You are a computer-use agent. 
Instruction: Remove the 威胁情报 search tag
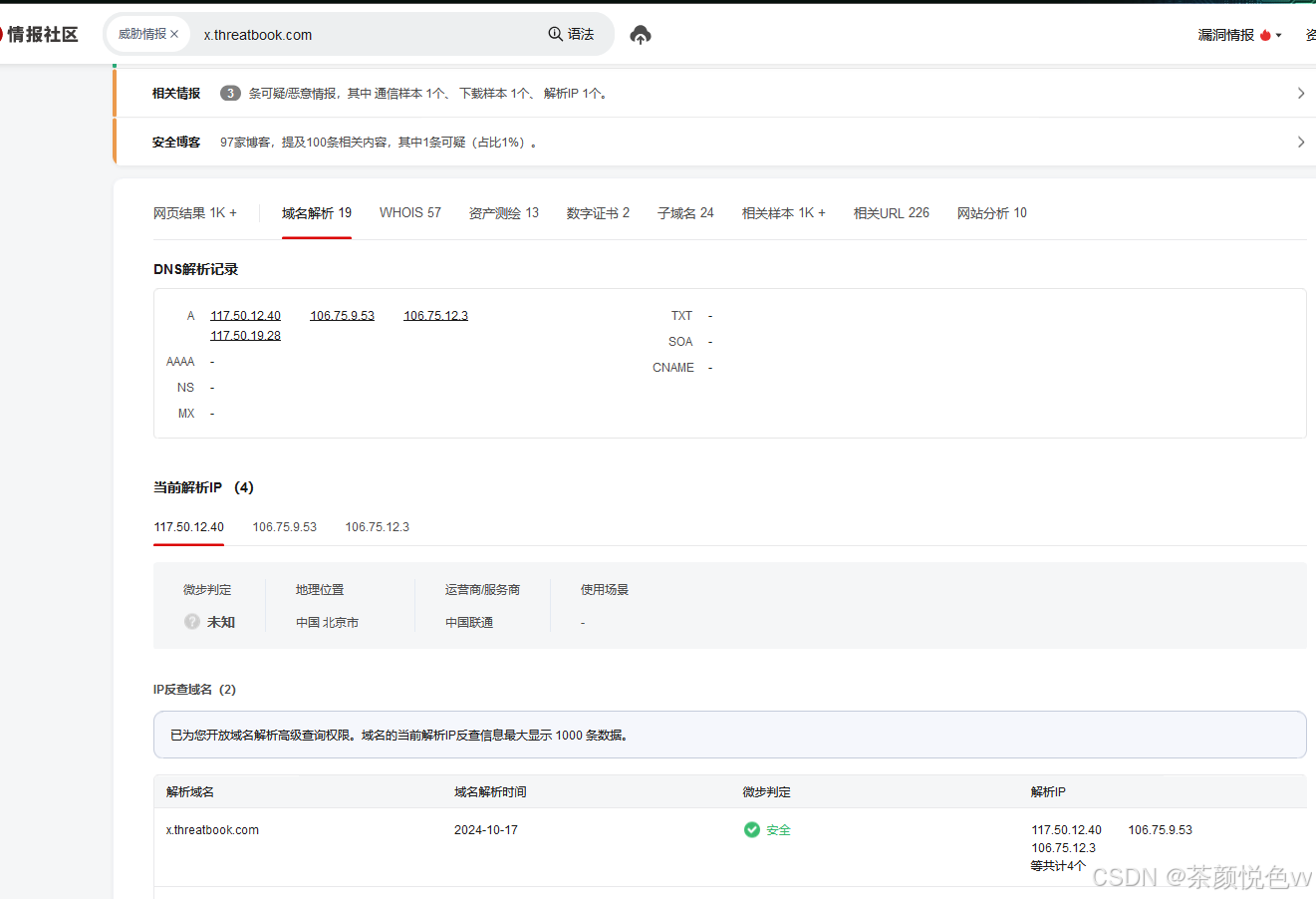174,34
